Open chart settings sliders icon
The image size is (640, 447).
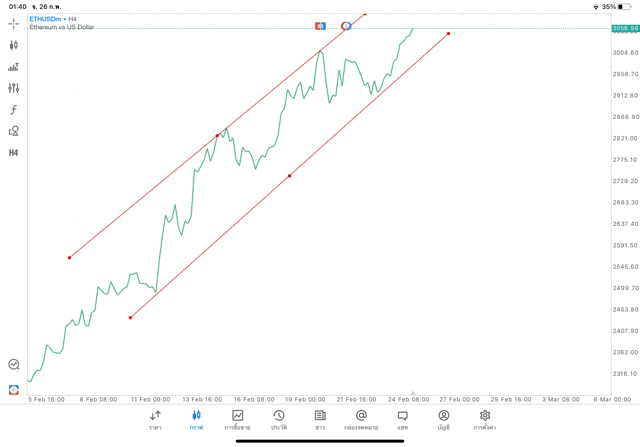pyautogui.click(x=14, y=88)
